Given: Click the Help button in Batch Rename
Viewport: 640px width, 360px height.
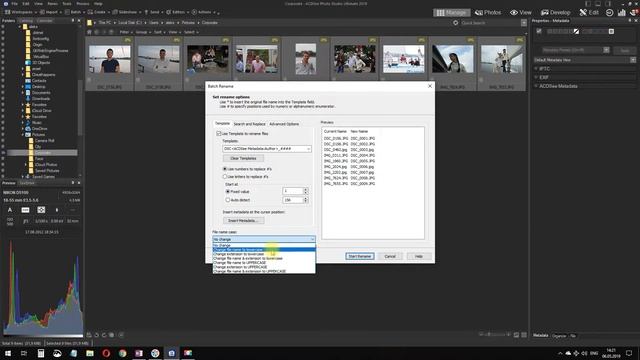Looking at the screenshot, I should coord(418,256).
